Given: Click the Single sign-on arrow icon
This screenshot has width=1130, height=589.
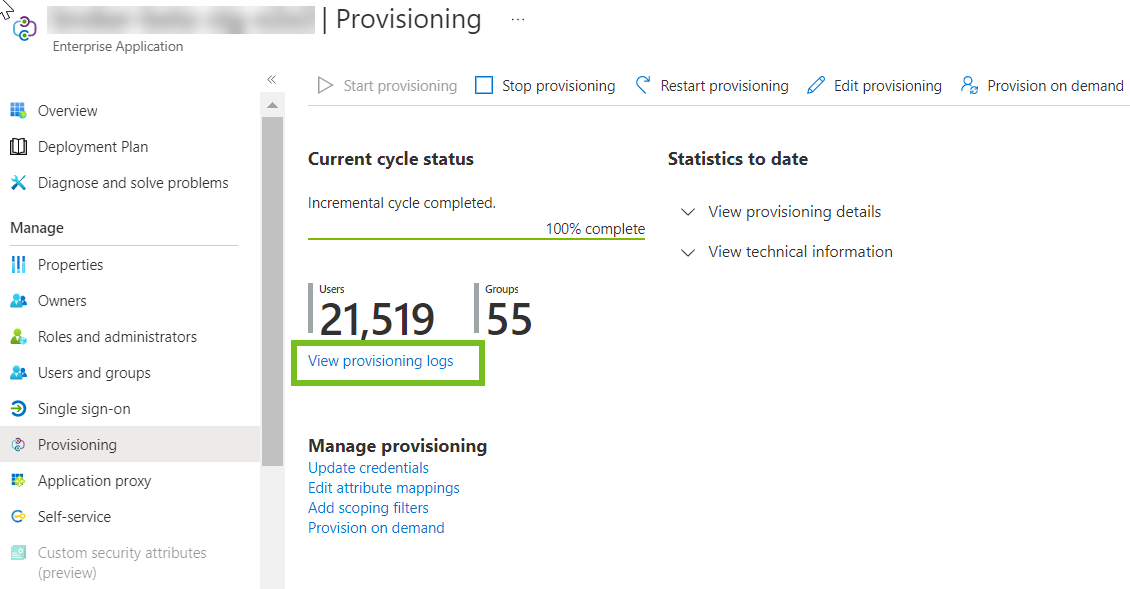Looking at the screenshot, I should [18, 409].
